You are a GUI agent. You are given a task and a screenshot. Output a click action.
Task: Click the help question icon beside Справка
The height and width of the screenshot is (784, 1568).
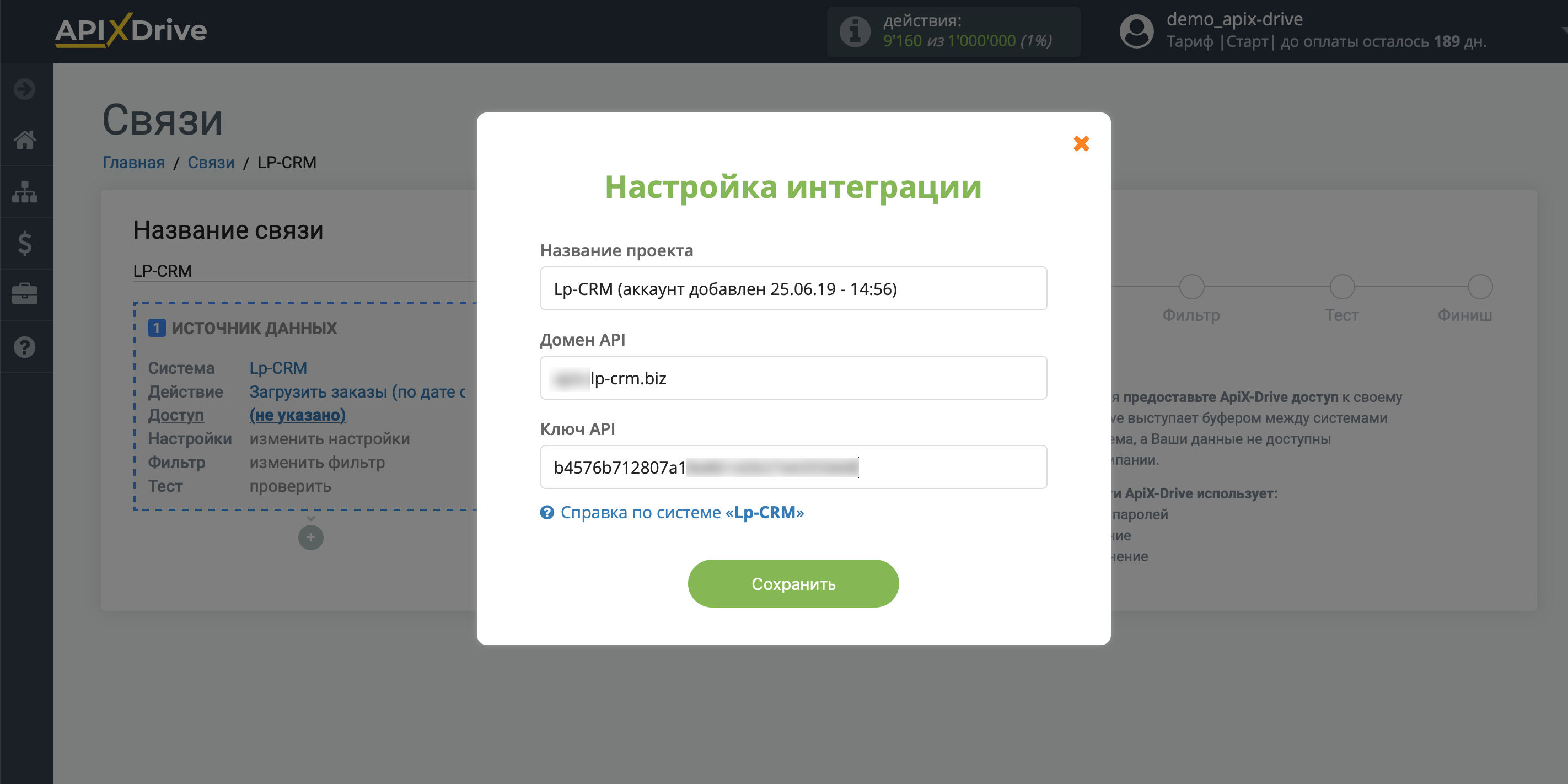[x=546, y=513]
